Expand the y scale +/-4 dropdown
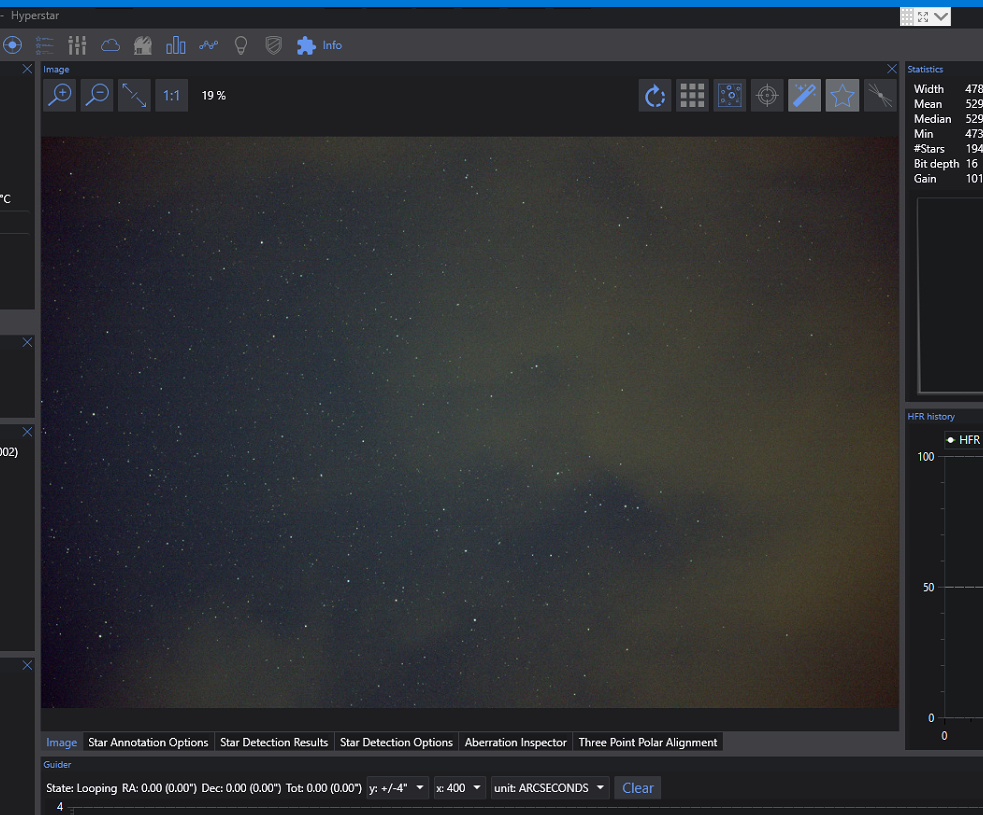The width and height of the screenshot is (983, 815). 397,788
